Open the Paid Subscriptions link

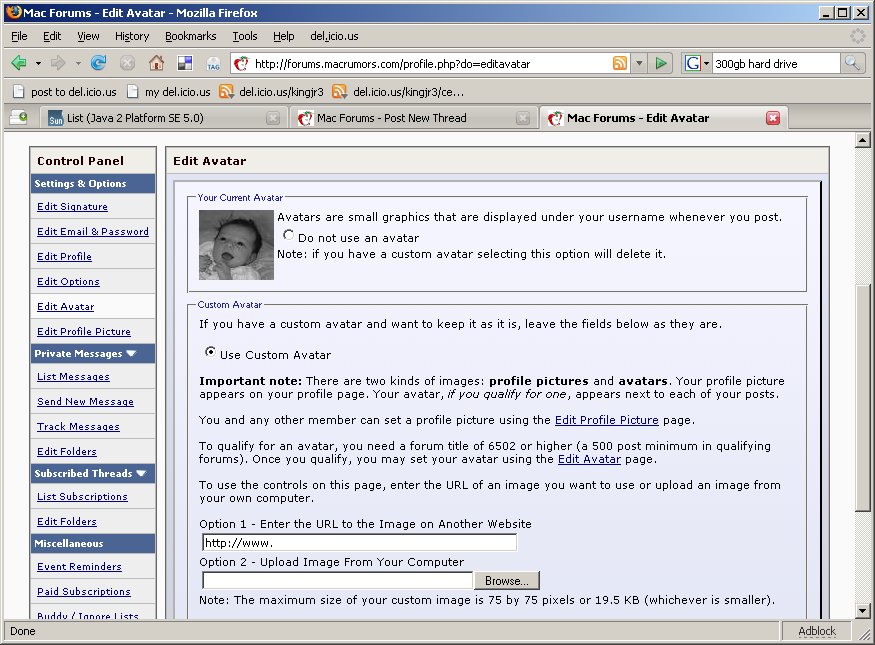tap(84, 591)
